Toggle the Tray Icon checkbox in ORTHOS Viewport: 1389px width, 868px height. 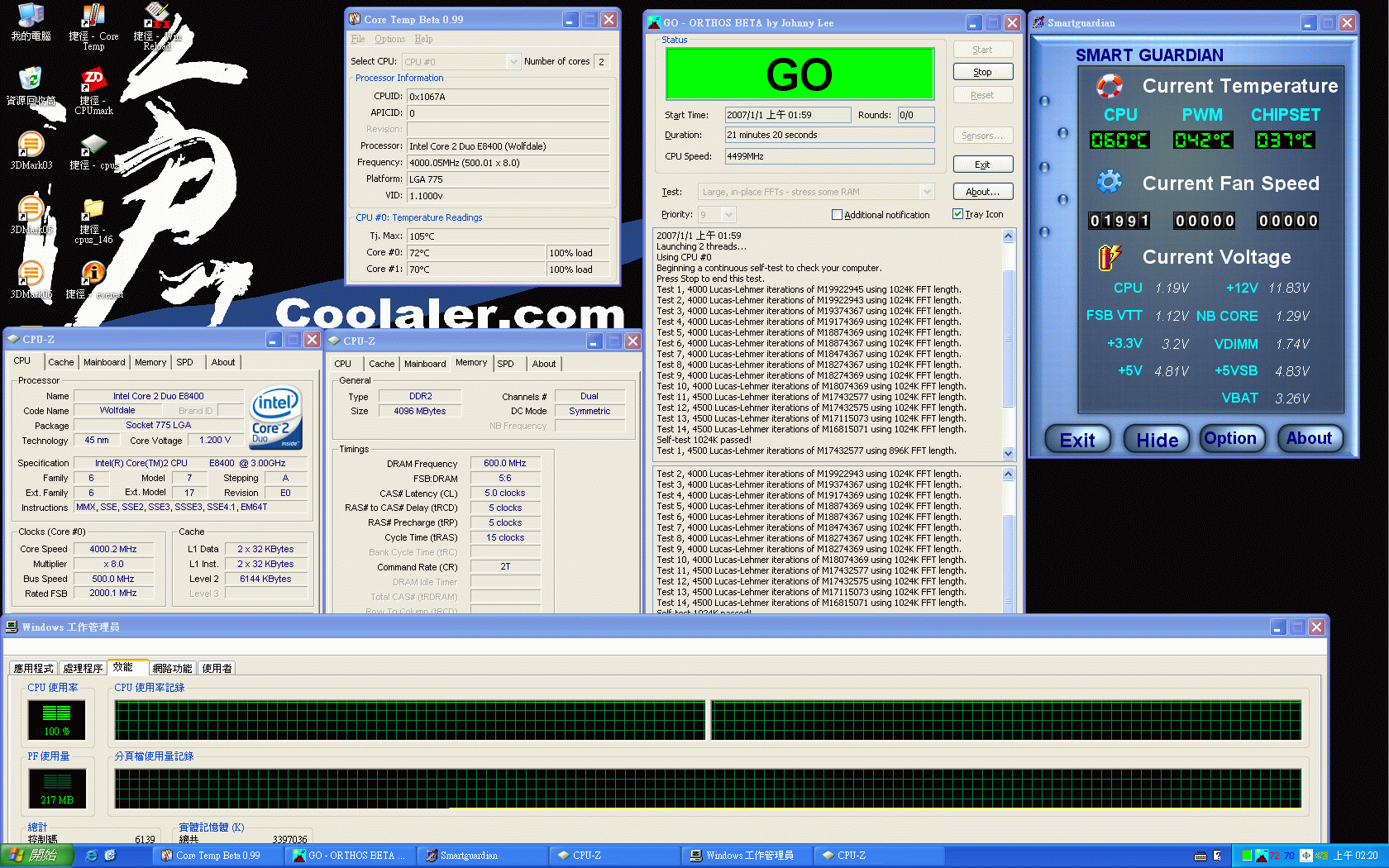click(x=957, y=214)
